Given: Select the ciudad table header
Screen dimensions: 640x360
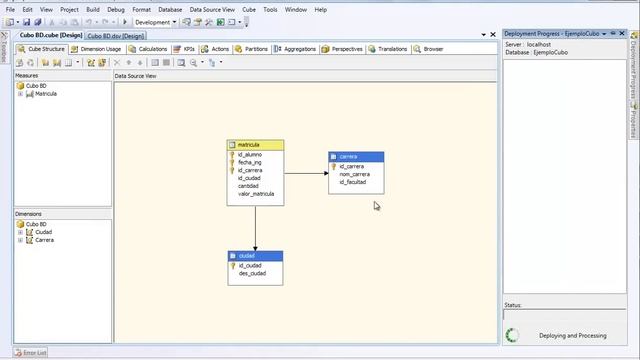Looking at the screenshot, I should [256, 256].
